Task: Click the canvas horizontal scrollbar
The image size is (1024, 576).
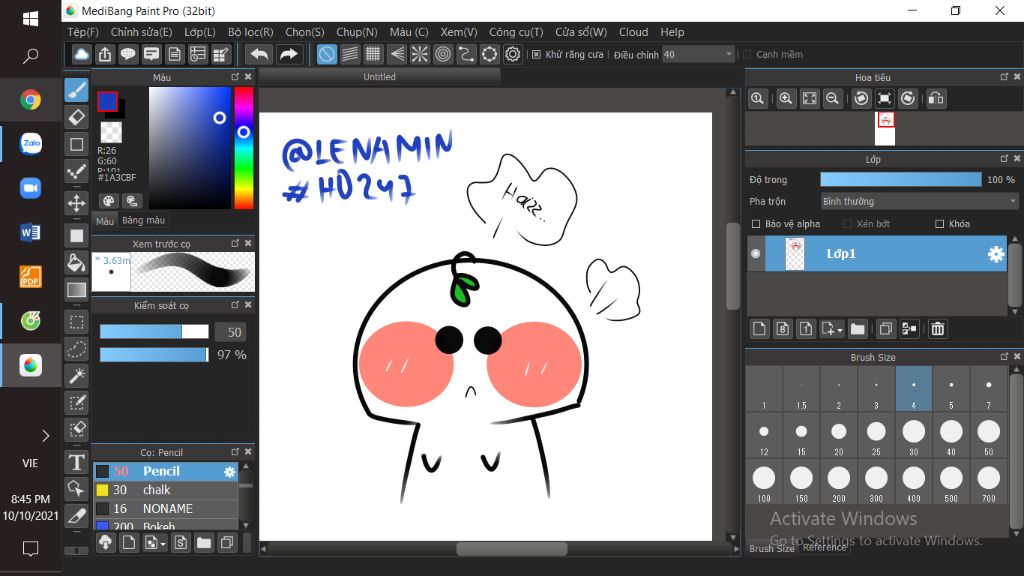Action: pos(511,549)
